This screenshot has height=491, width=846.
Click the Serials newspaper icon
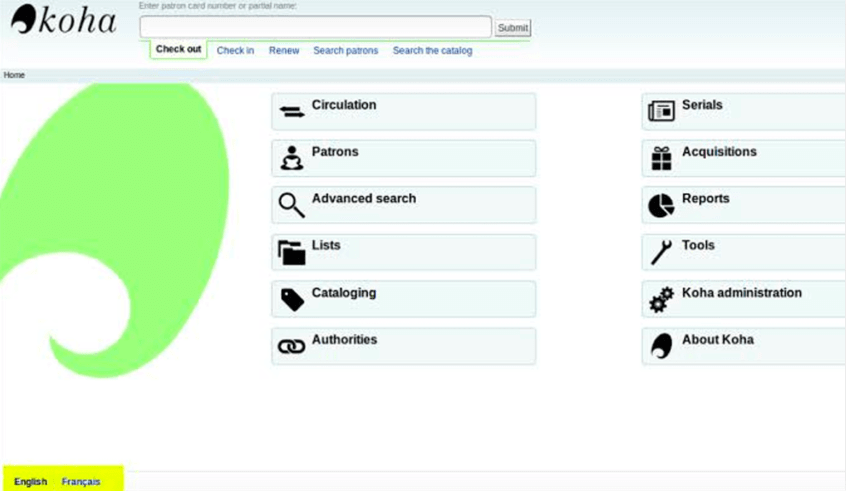coord(661,111)
